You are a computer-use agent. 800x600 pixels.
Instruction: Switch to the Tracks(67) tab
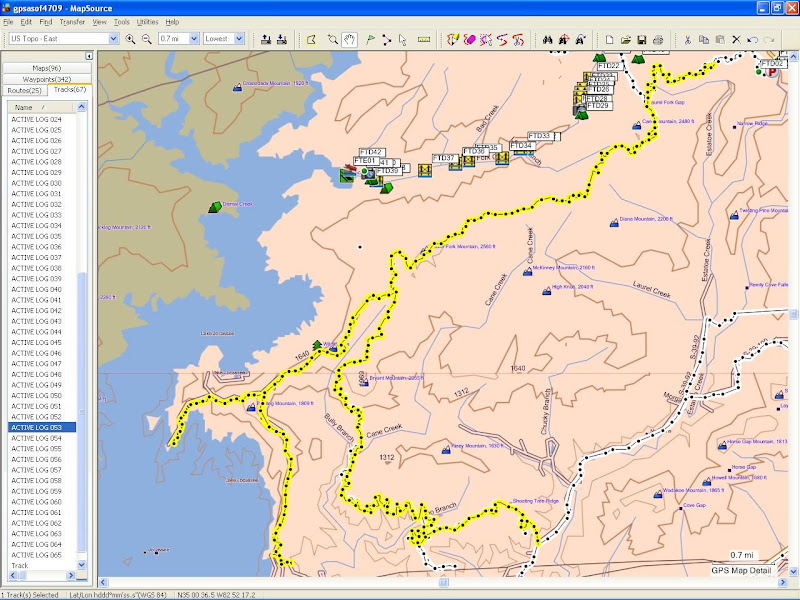(x=70, y=89)
